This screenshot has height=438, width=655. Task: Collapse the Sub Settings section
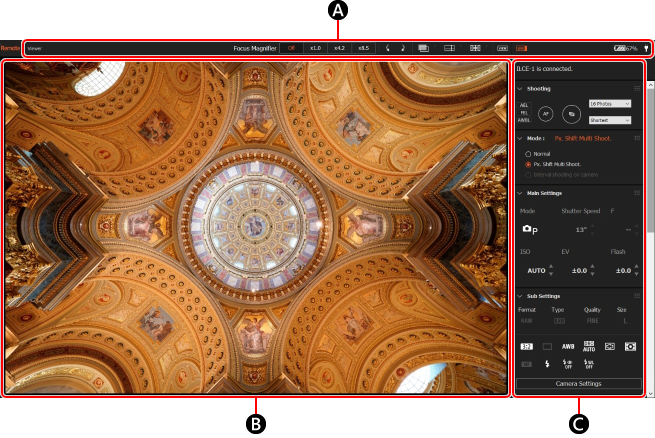point(520,296)
